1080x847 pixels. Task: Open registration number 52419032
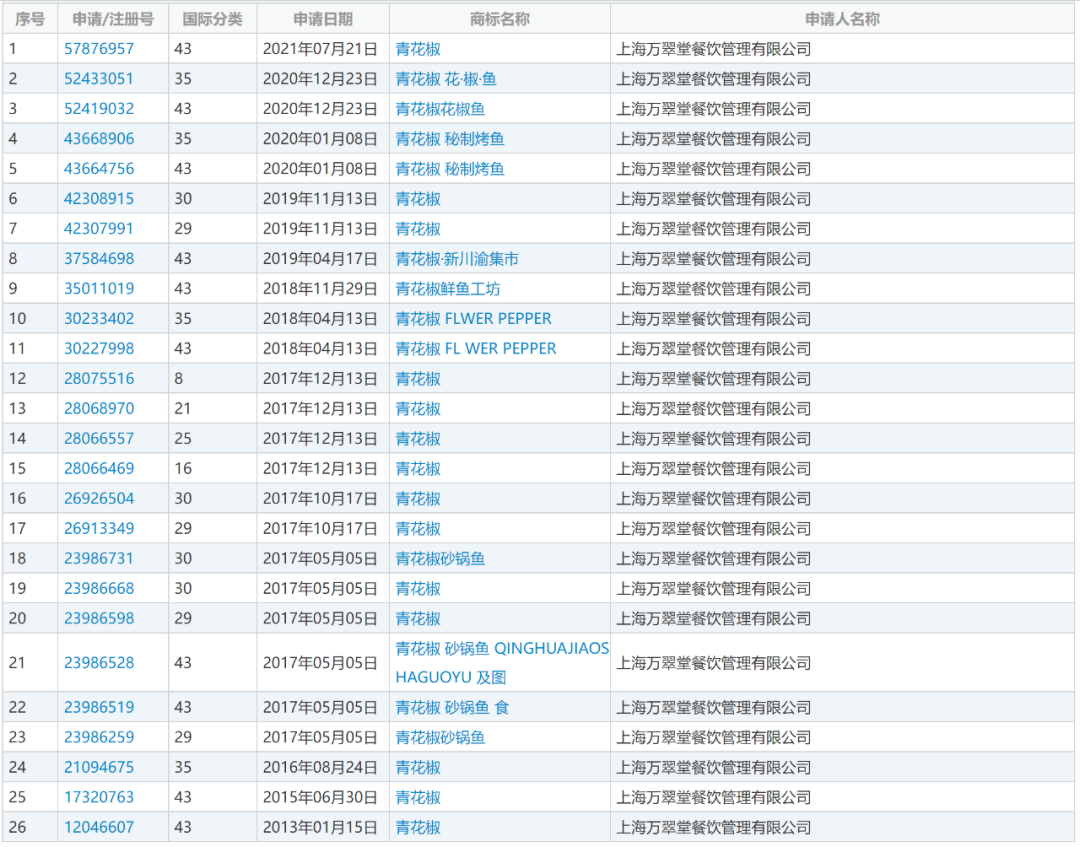(x=98, y=109)
